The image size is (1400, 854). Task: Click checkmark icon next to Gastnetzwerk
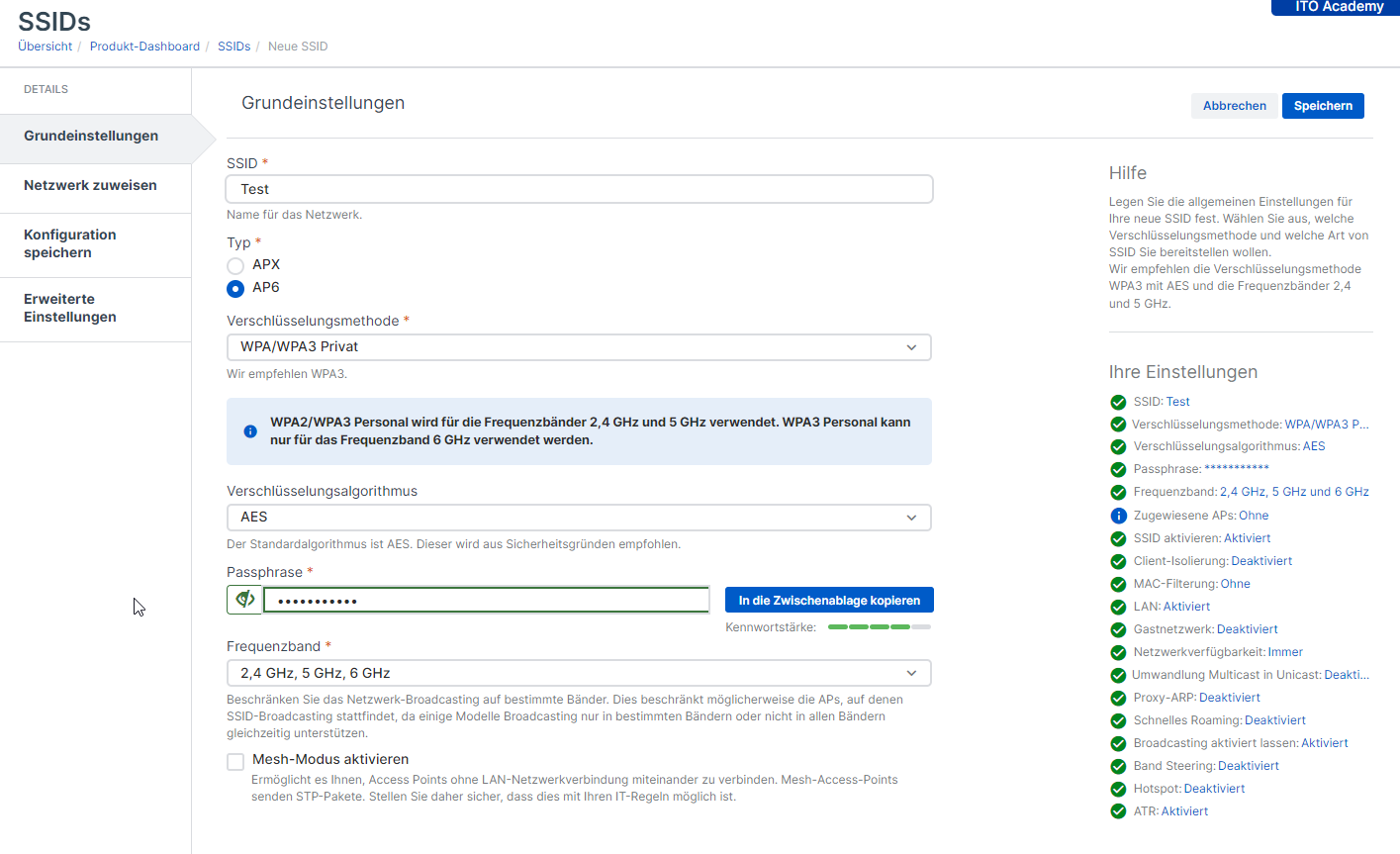[1118, 629]
